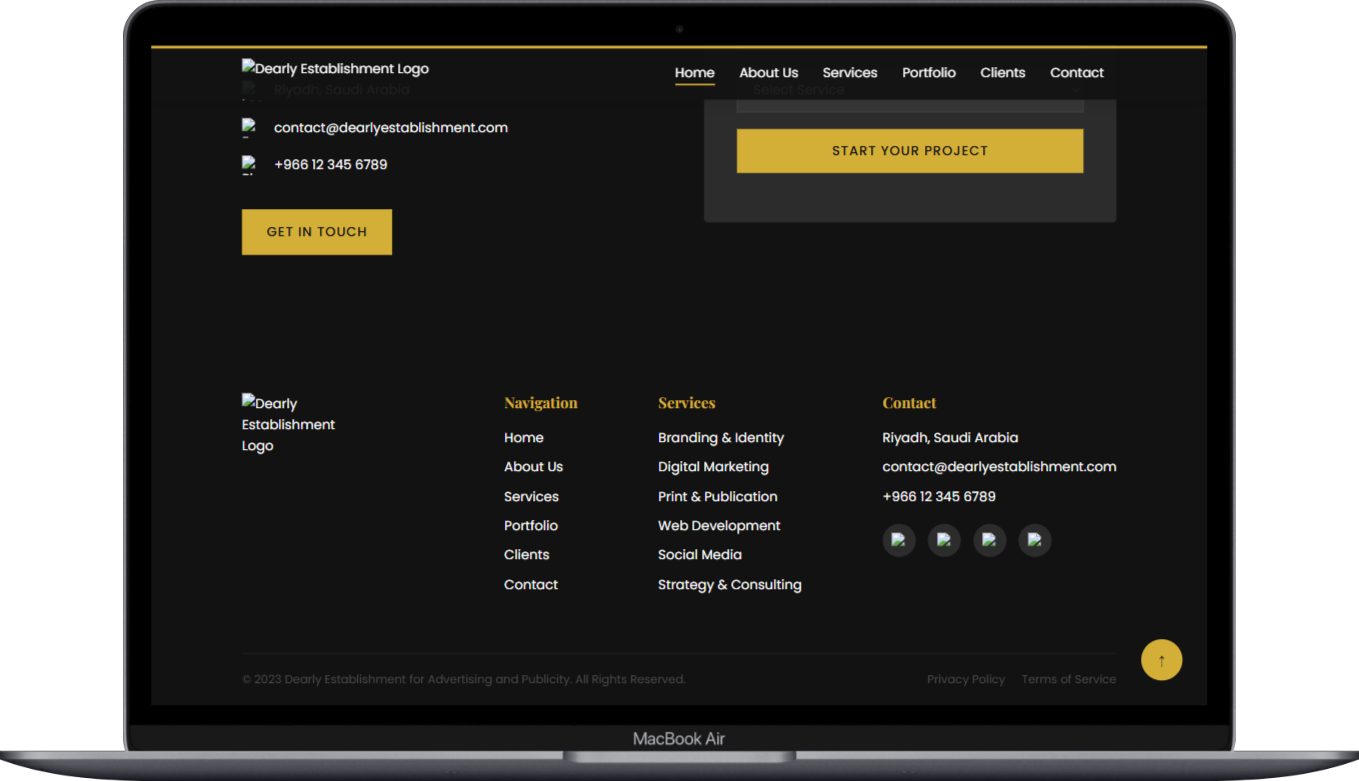This screenshot has height=781, width=1359.
Task: Click the footer Dearly Establishment logo
Action: 289,424
